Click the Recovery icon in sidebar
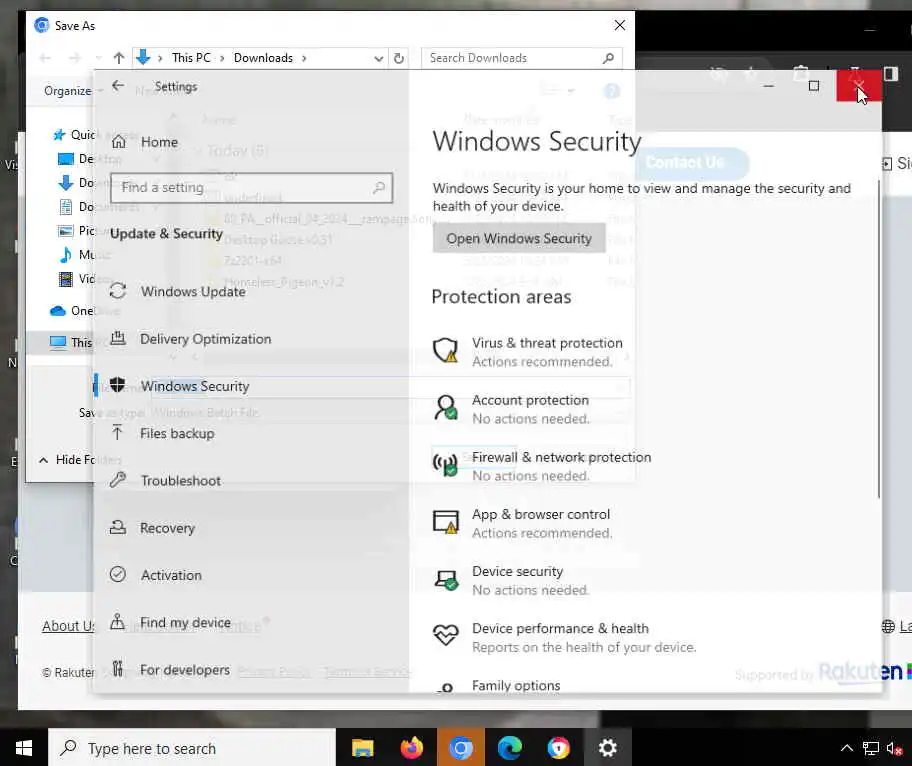The width and height of the screenshot is (912, 766). (118, 527)
